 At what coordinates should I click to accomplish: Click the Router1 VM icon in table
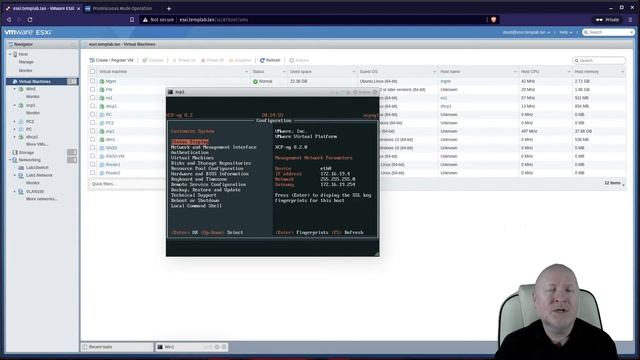102,164
